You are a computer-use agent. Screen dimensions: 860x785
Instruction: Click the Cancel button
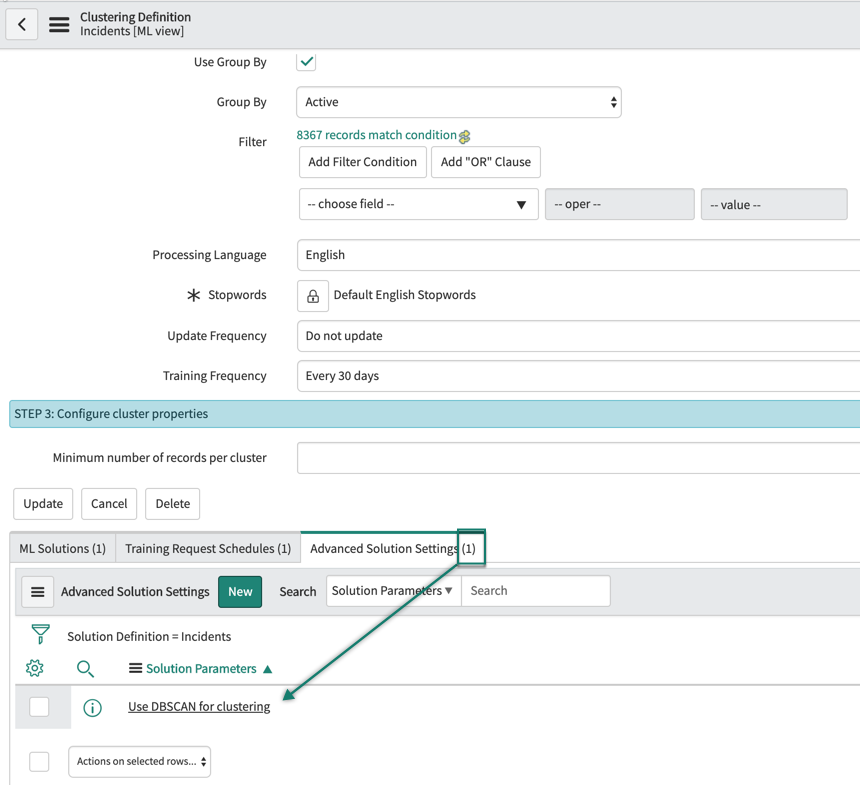(109, 504)
